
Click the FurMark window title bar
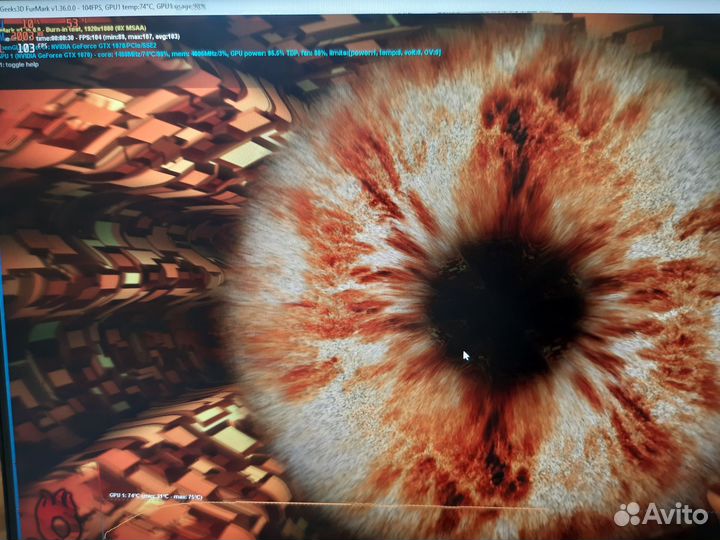[x=360, y=7]
